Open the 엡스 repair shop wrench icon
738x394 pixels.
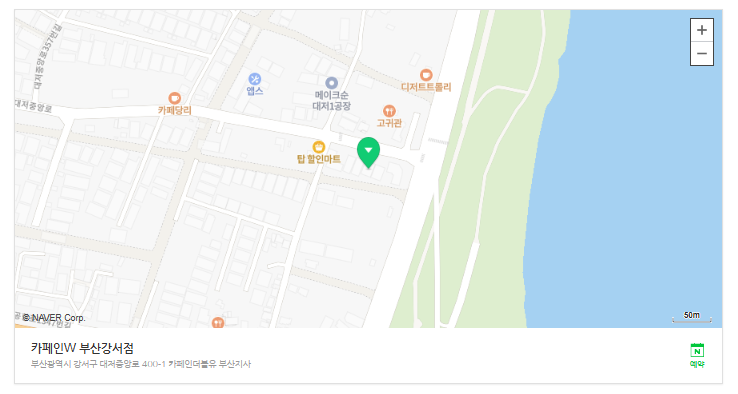pyautogui.click(x=255, y=79)
